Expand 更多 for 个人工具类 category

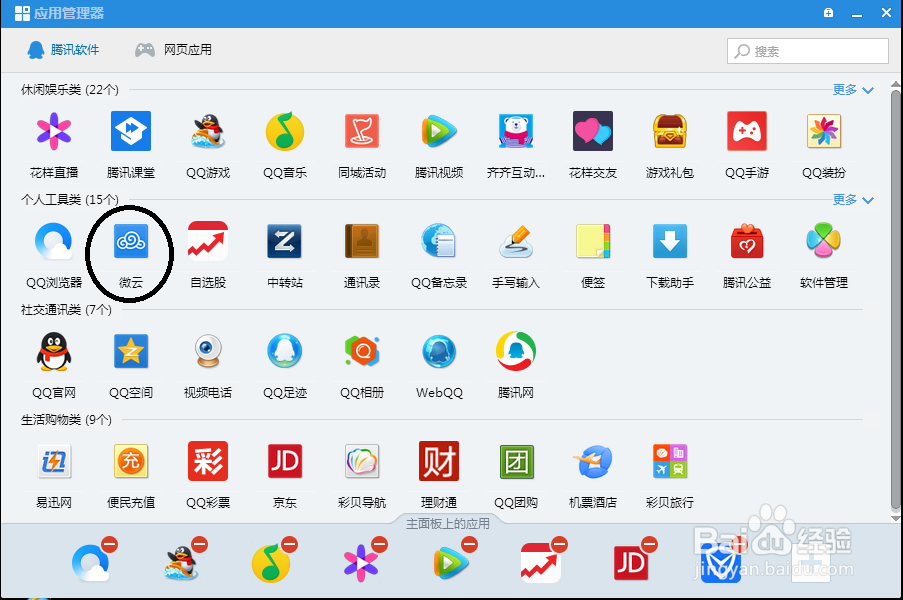click(x=853, y=200)
